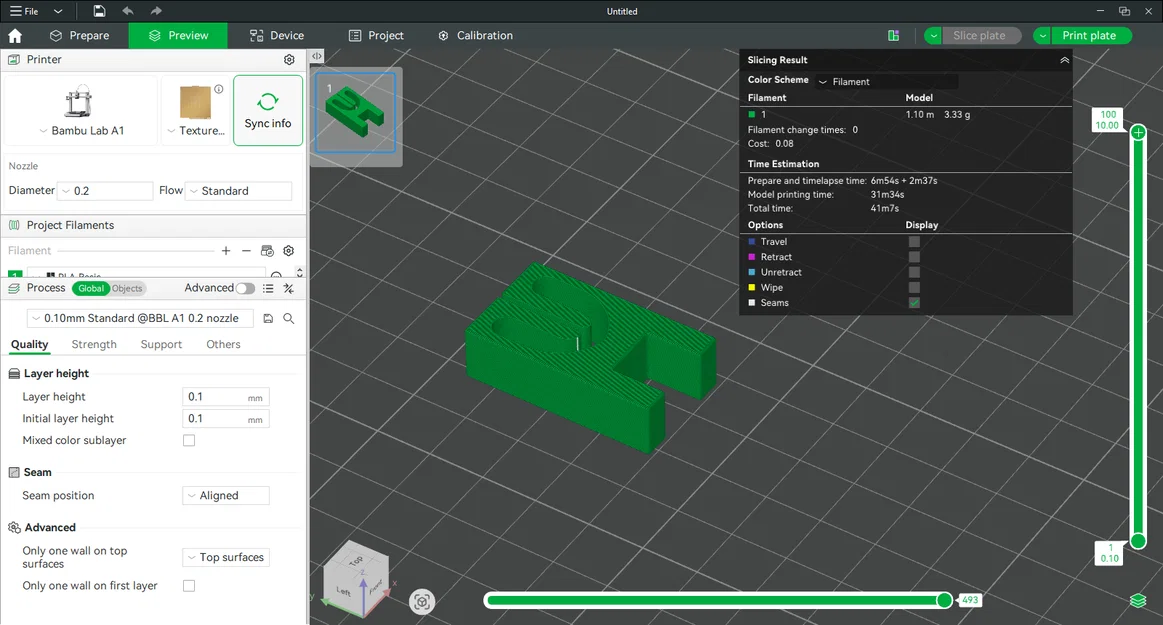Save the project with the disk icon
This screenshot has height=625, width=1163.
pyautogui.click(x=99, y=11)
